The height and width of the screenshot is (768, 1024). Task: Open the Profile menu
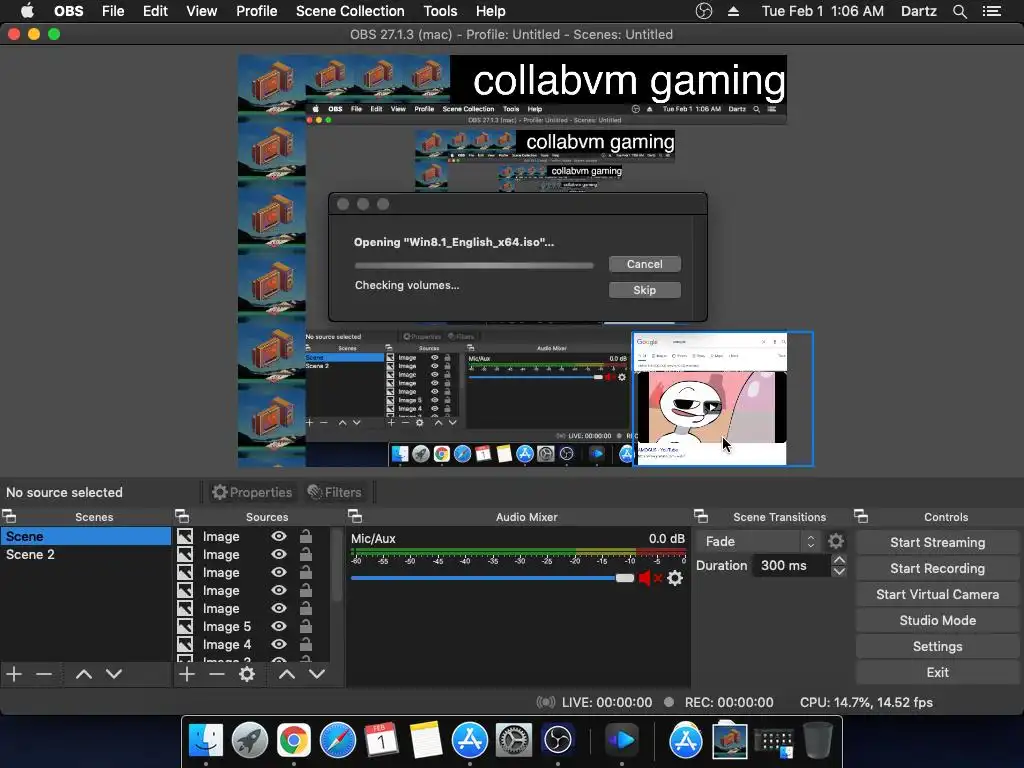pyautogui.click(x=257, y=11)
